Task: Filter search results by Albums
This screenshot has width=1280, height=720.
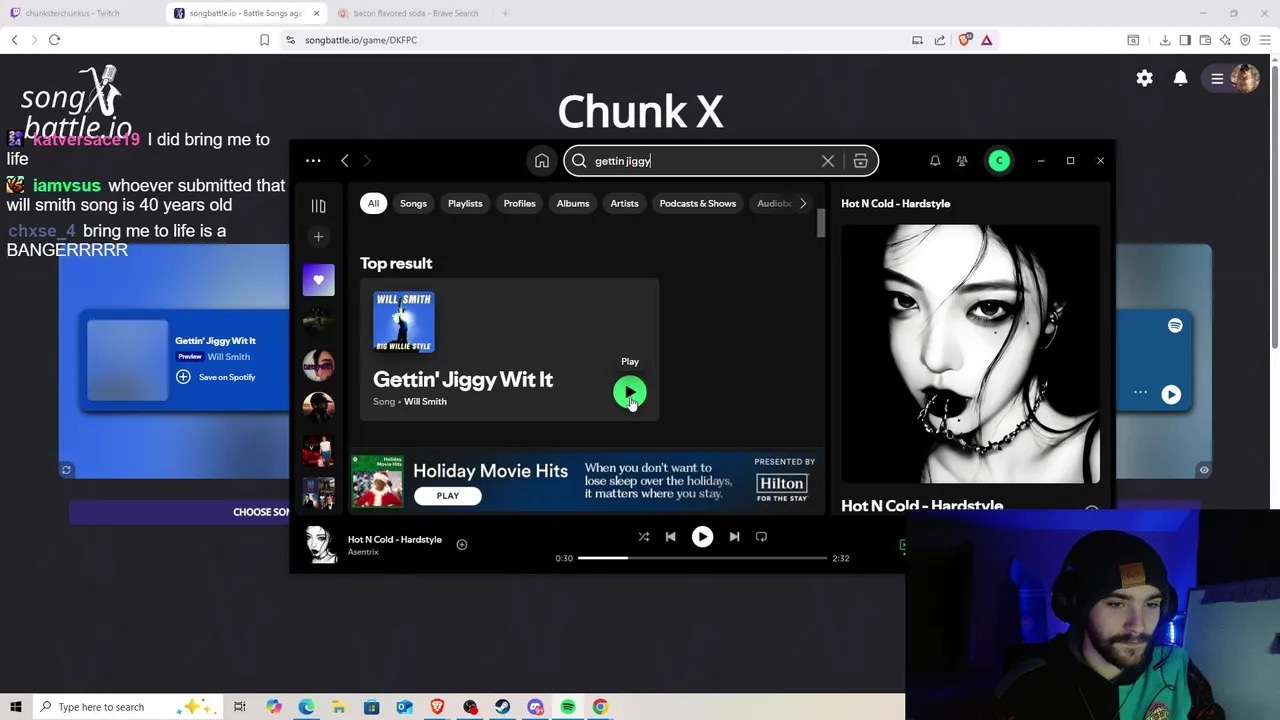Action: click(573, 203)
